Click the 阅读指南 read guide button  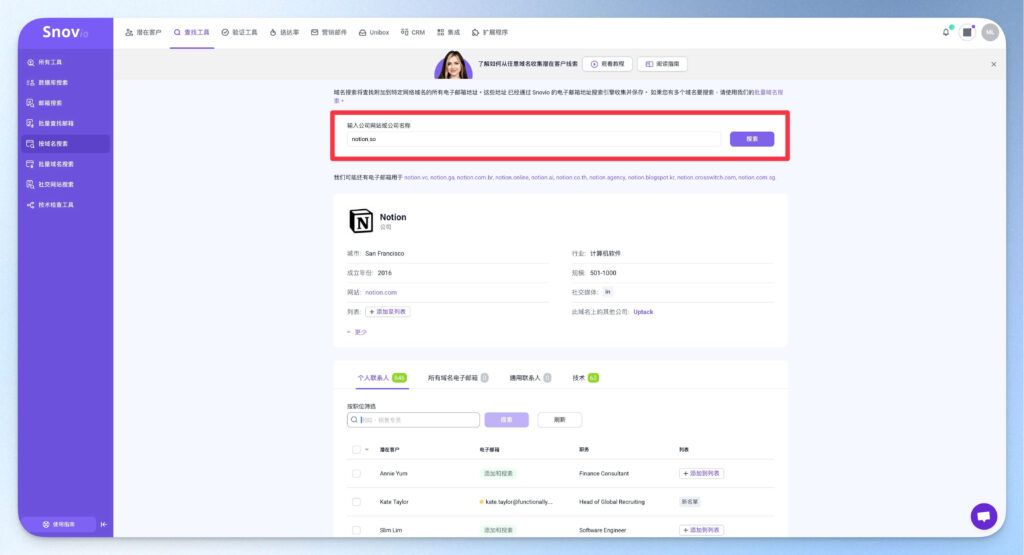[x=662, y=64]
